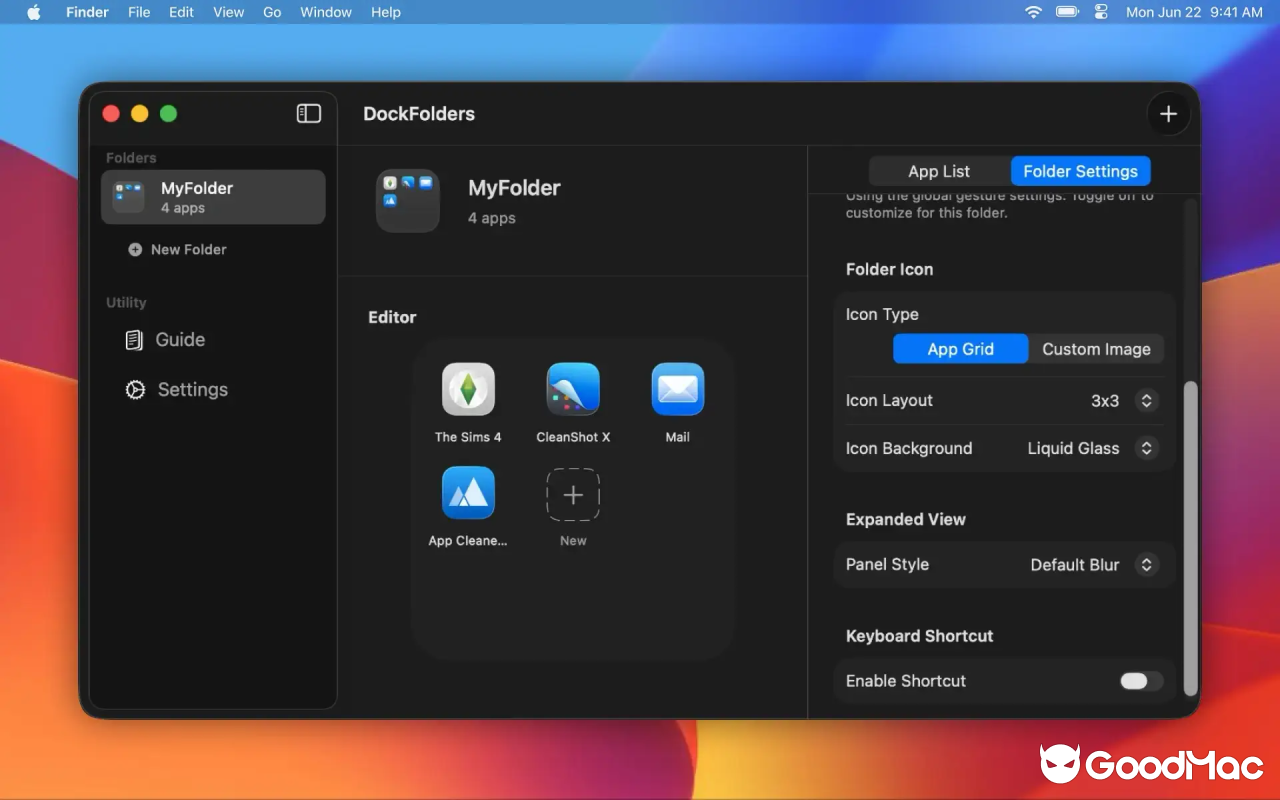This screenshot has width=1280, height=800.
Task: Open the Guide utility page
Action: 165,340
